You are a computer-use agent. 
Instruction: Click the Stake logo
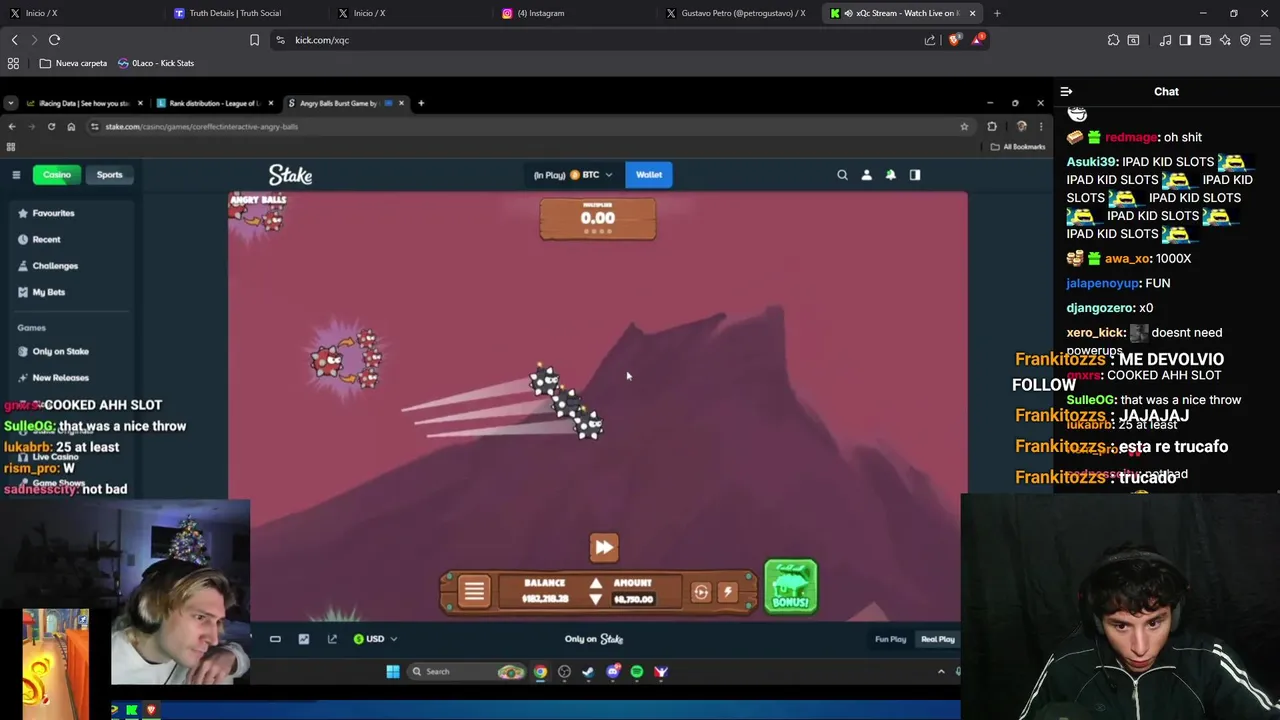(291, 175)
